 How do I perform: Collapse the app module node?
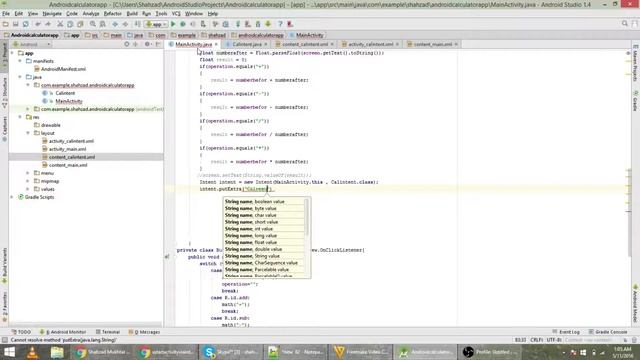pos(12,53)
